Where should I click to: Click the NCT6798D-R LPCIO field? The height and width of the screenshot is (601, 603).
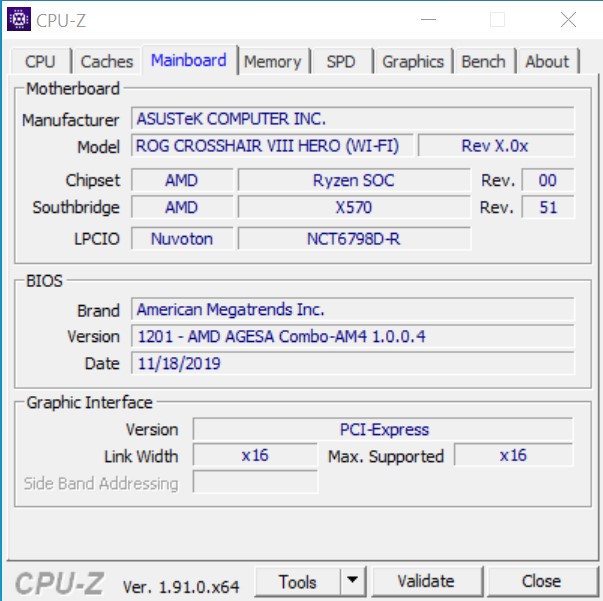[x=354, y=238]
